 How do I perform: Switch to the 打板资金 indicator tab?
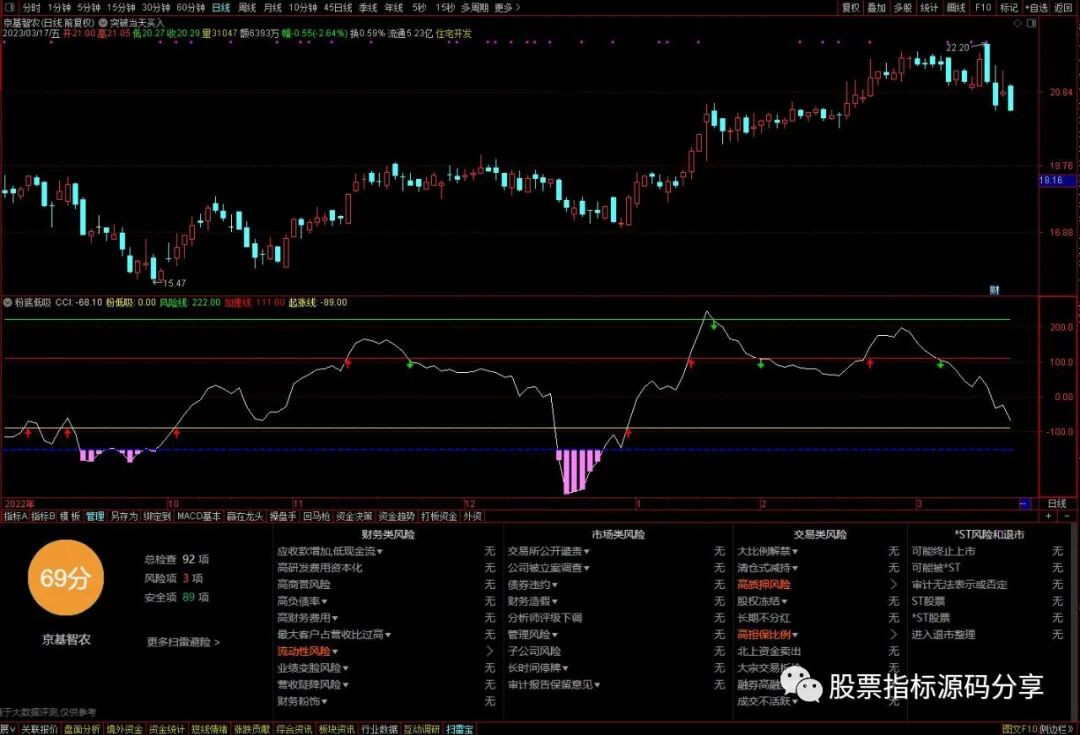[439, 516]
